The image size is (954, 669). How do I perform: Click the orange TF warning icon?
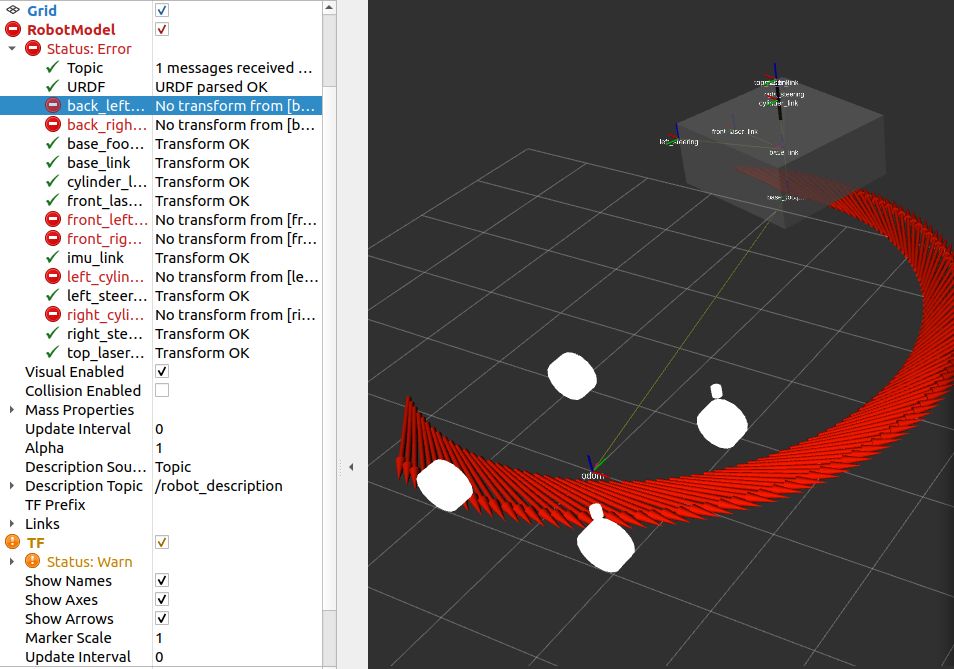click(x=13, y=542)
